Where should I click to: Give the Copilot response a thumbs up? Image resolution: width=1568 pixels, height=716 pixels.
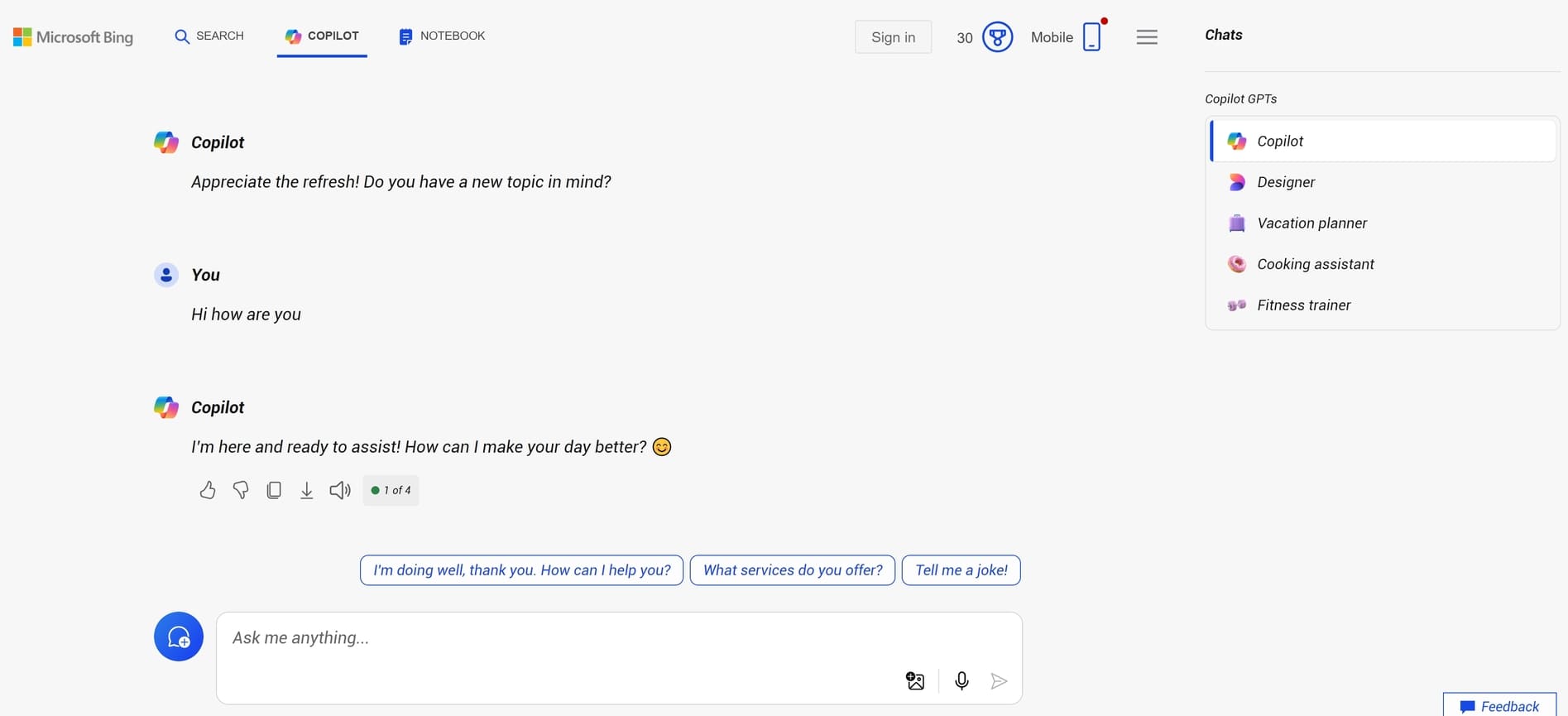coord(207,489)
